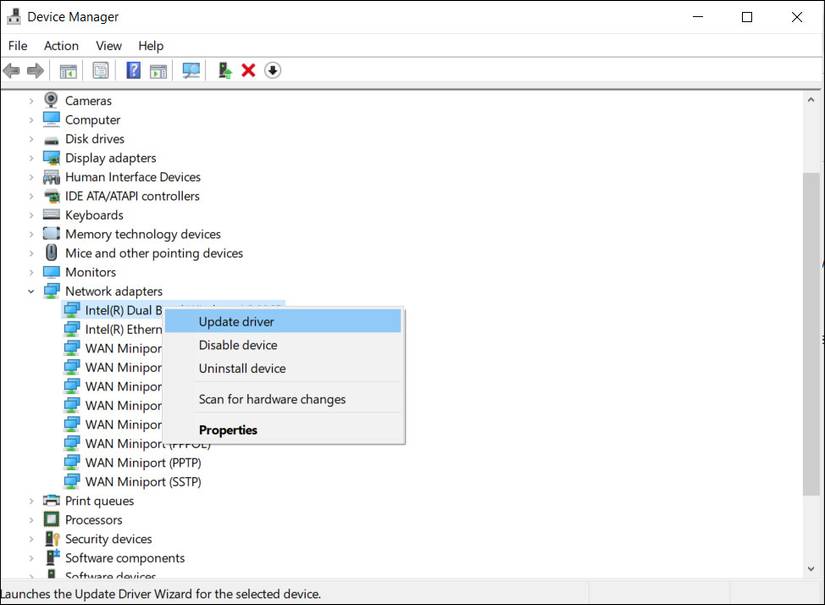Click the IDE ATA/ATAPI controllers icon
Screen dimensions: 825x605
click(x=51, y=196)
